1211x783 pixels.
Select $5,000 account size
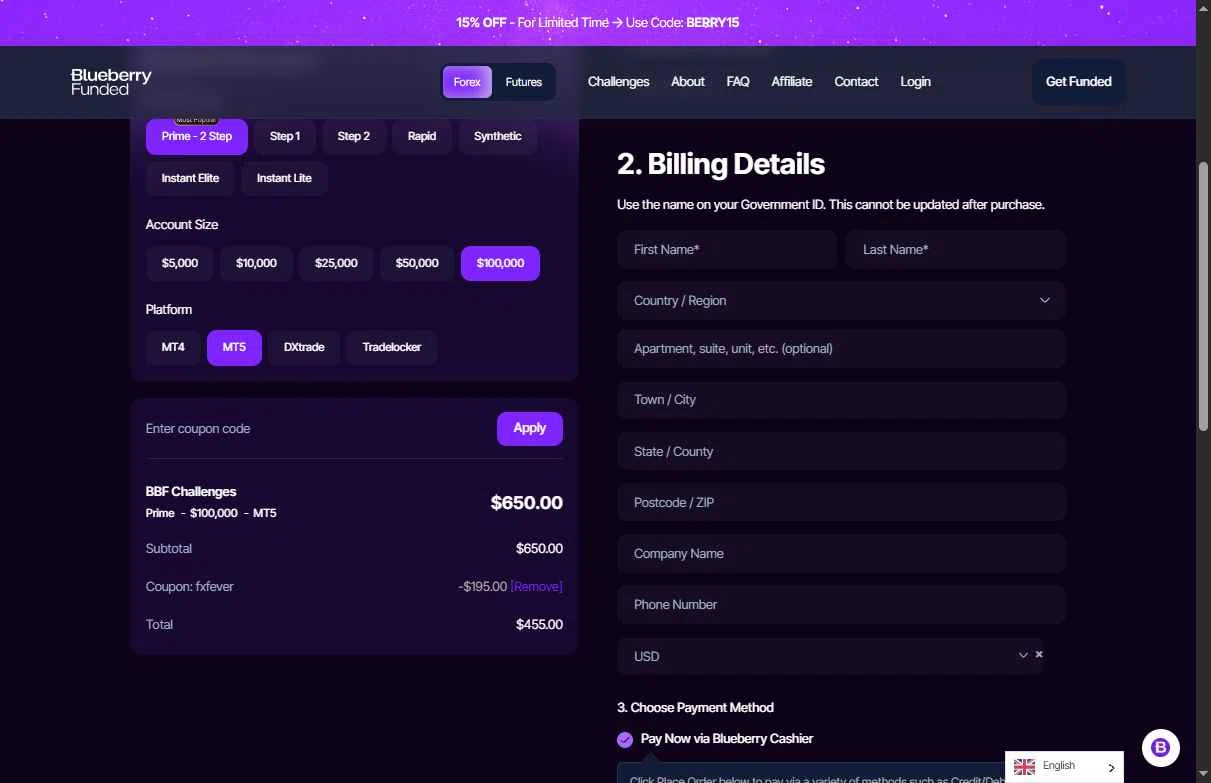180,263
